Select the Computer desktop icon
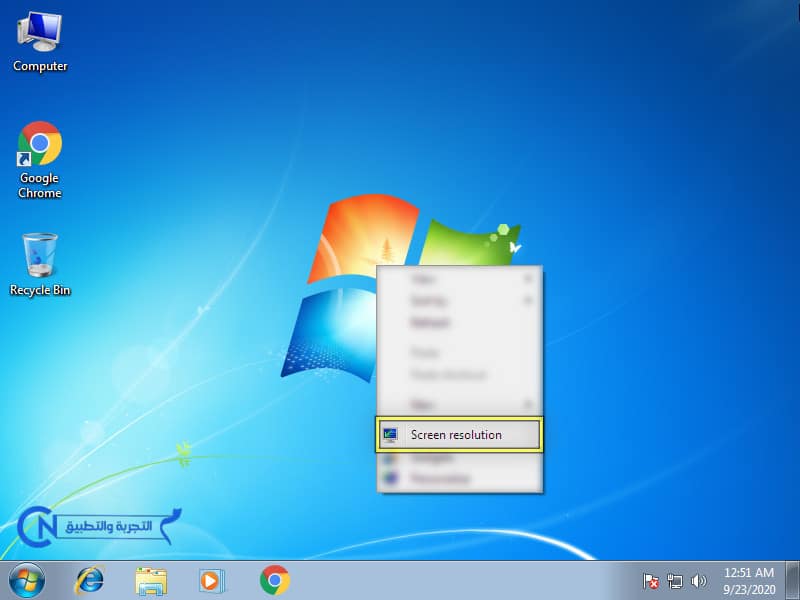The width and height of the screenshot is (800, 600). (40, 42)
